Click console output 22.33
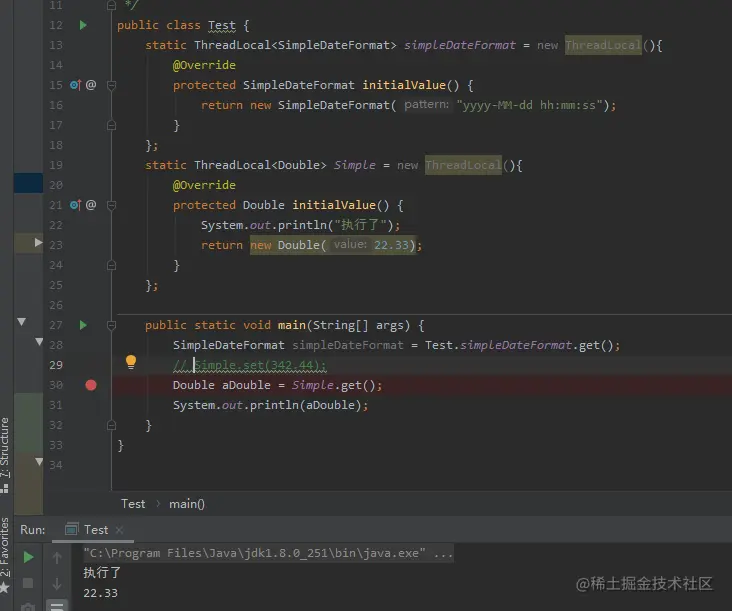This screenshot has width=732, height=611. tap(100, 593)
